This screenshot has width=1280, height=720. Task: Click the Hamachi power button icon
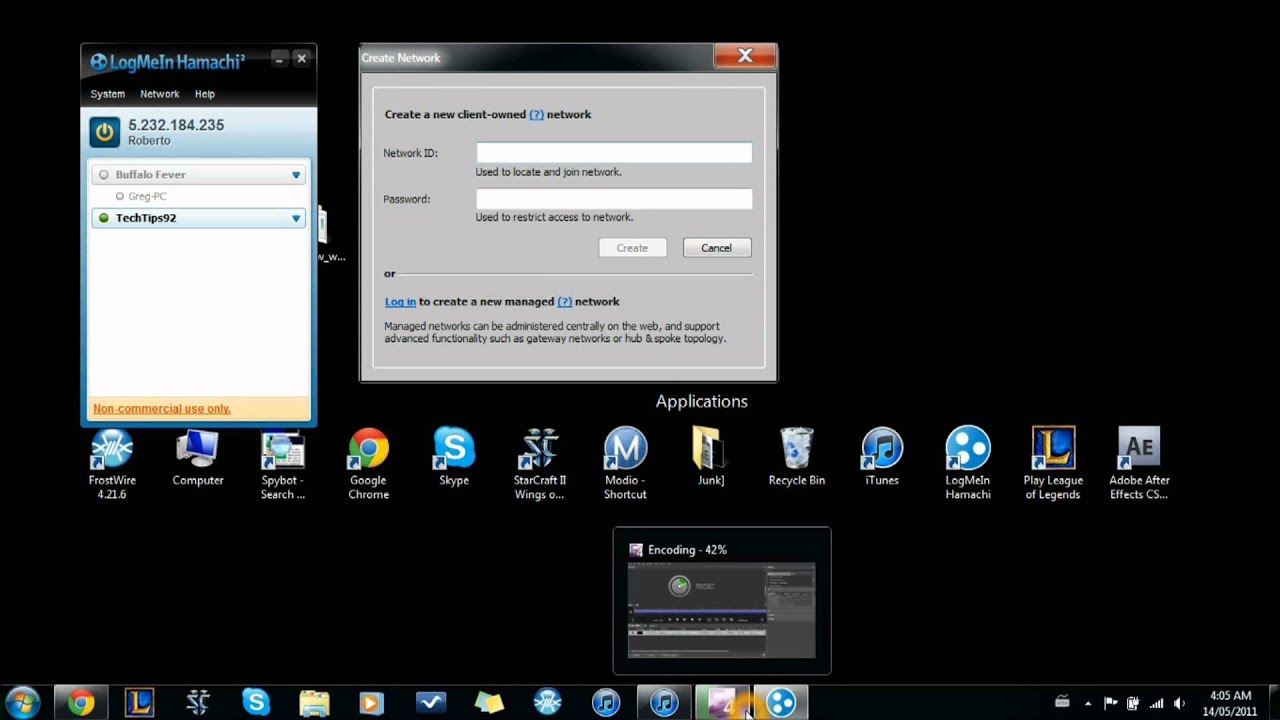(104, 132)
